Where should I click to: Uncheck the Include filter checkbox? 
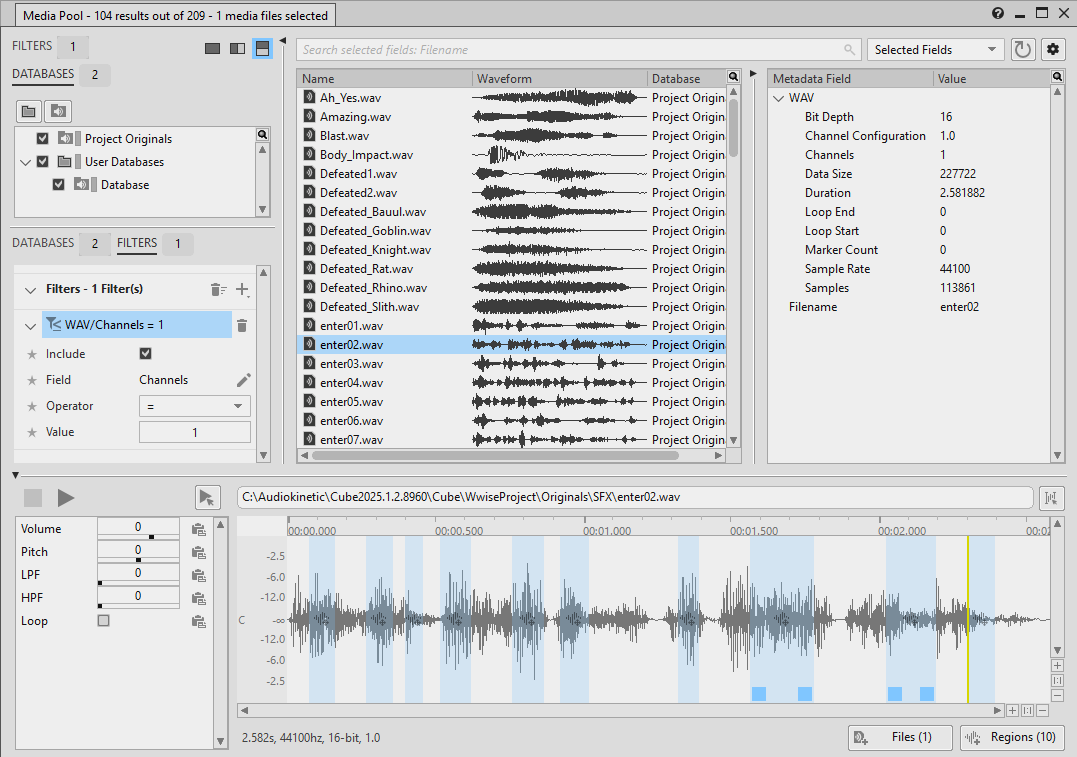pos(146,354)
